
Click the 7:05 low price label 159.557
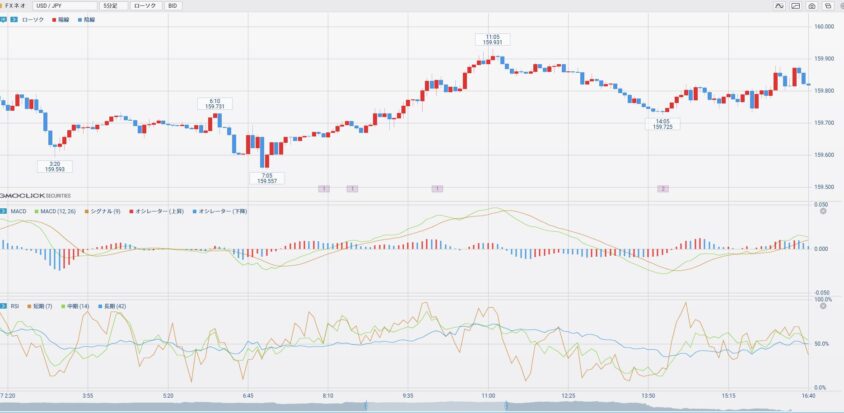point(268,178)
